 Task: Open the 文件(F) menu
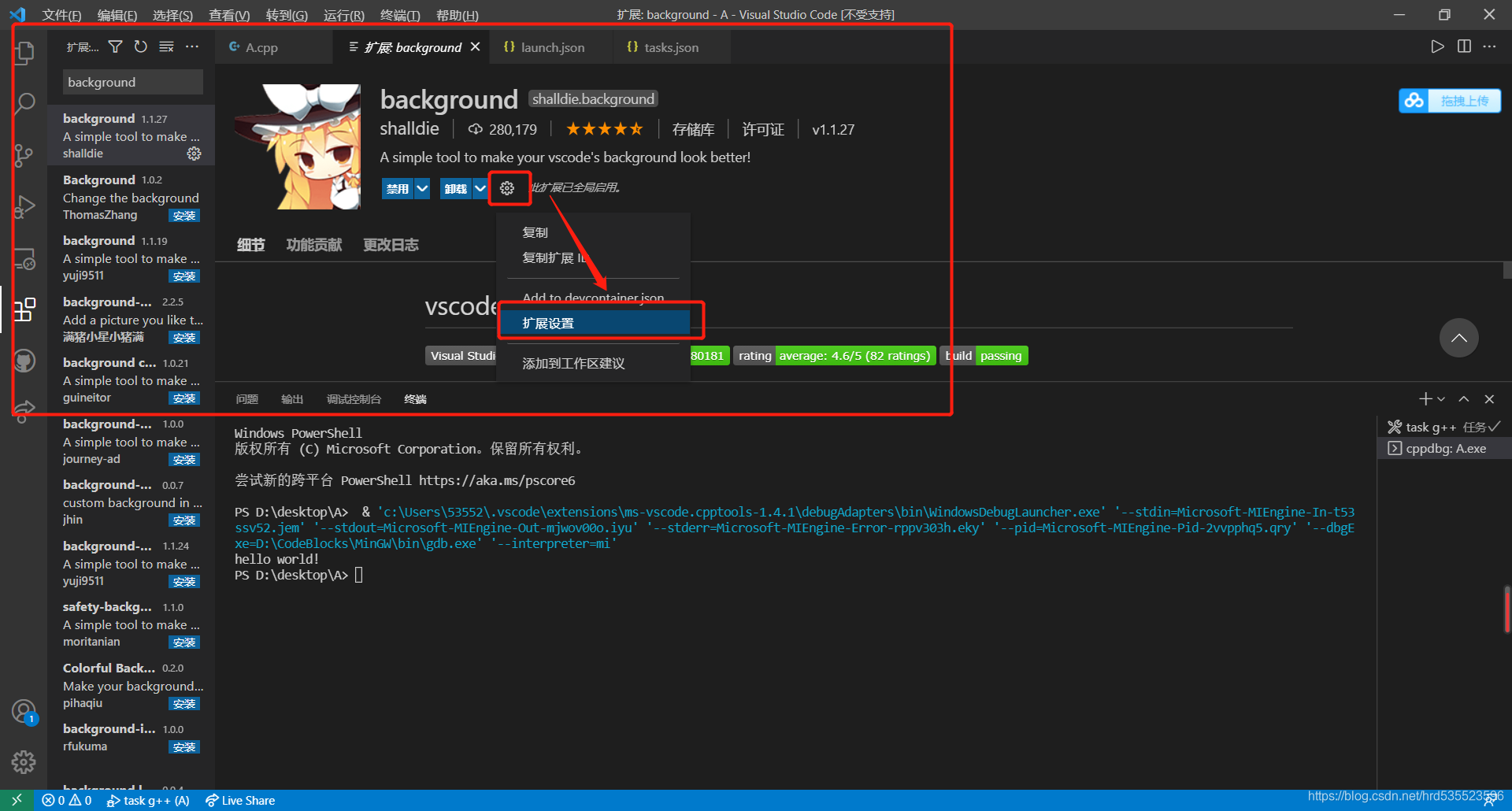[x=61, y=15]
